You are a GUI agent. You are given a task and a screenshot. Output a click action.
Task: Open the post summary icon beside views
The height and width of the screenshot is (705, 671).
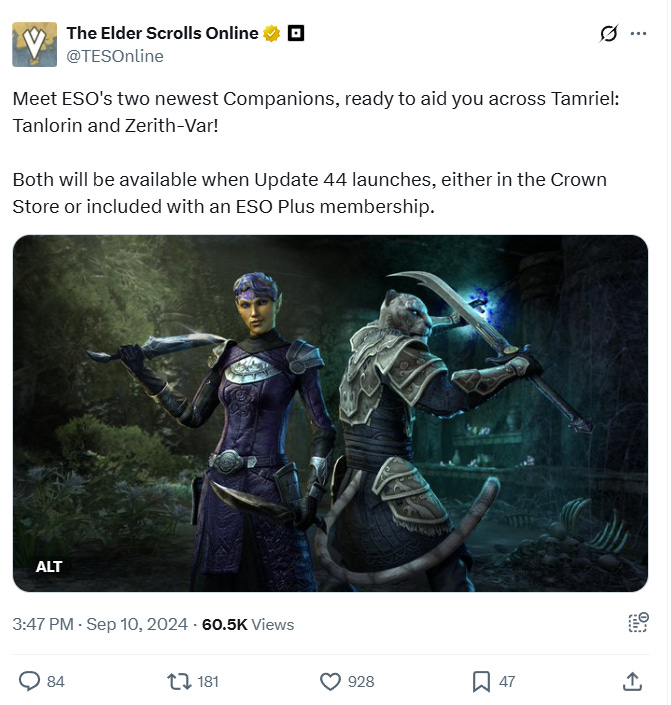638,623
